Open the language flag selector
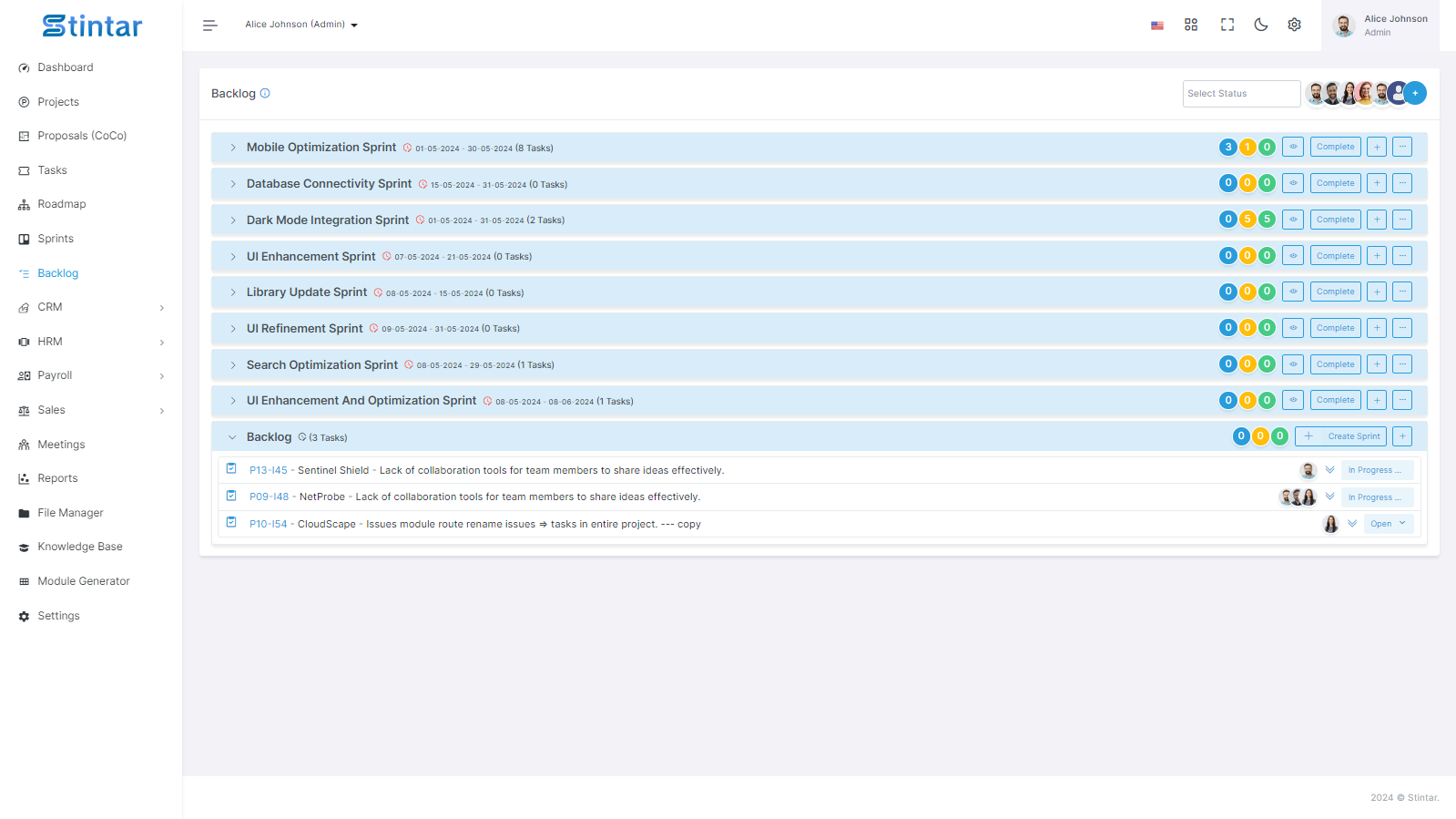This screenshot has width=1456, height=819. pyautogui.click(x=1156, y=26)
